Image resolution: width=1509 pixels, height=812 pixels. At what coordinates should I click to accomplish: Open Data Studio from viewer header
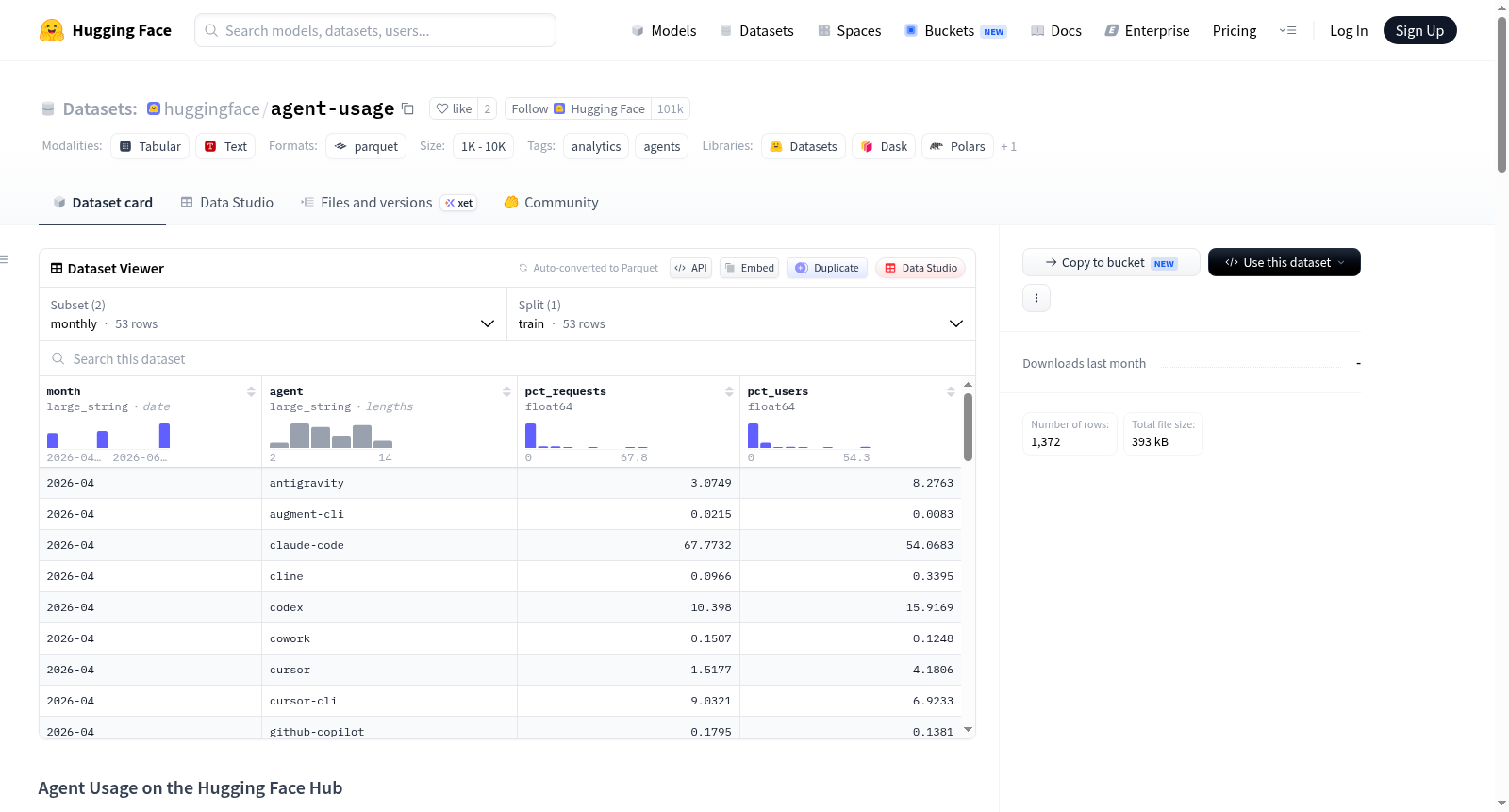pos(920,268)
